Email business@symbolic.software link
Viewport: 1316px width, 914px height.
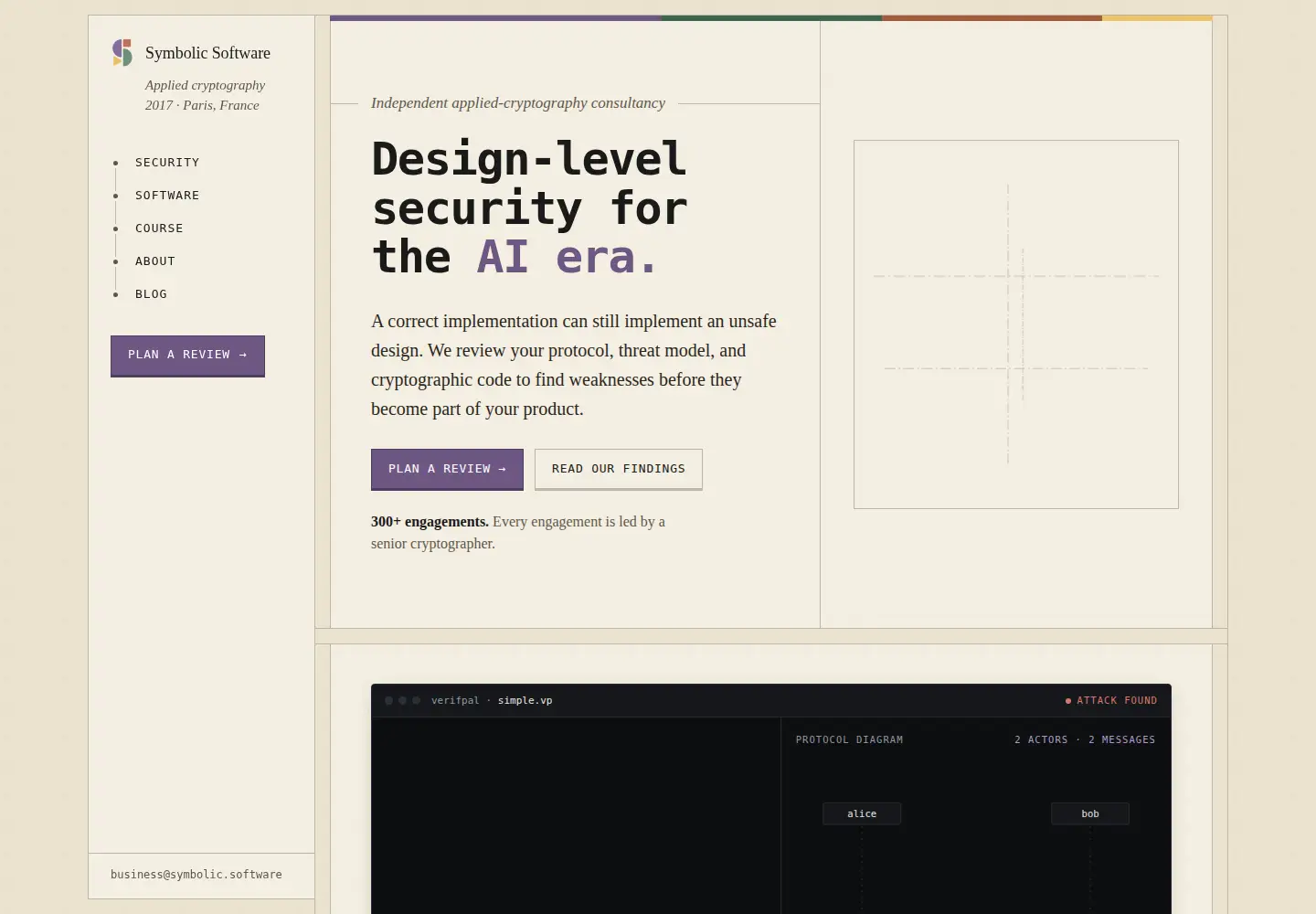tap(196, 875)
